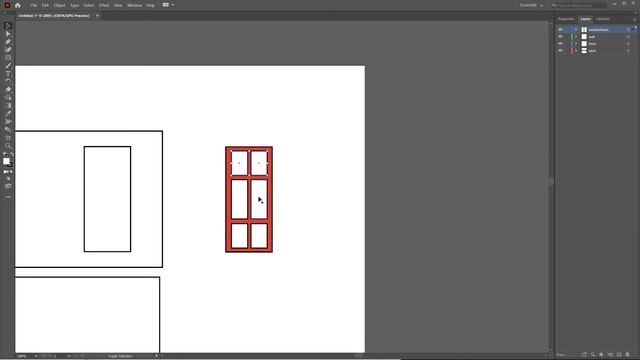Close the Untitled document tab
Screen dimensions: 640x360
[97, 16]
